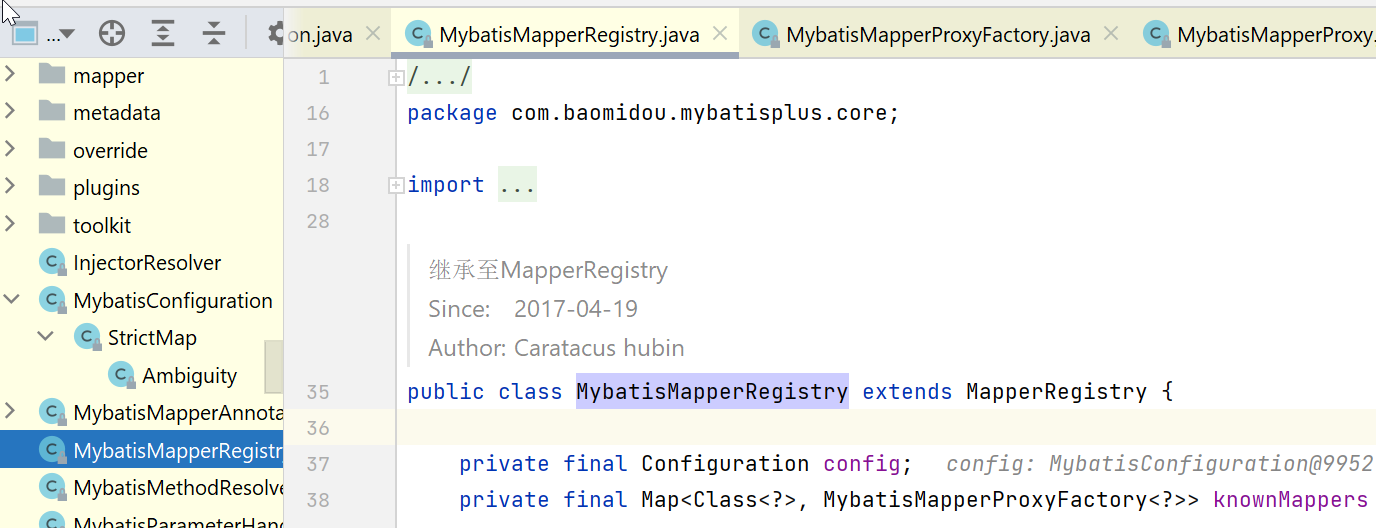Click the package com.baomidou.mybatisplus.core statement
The image size is (1376, 528).
654,113
